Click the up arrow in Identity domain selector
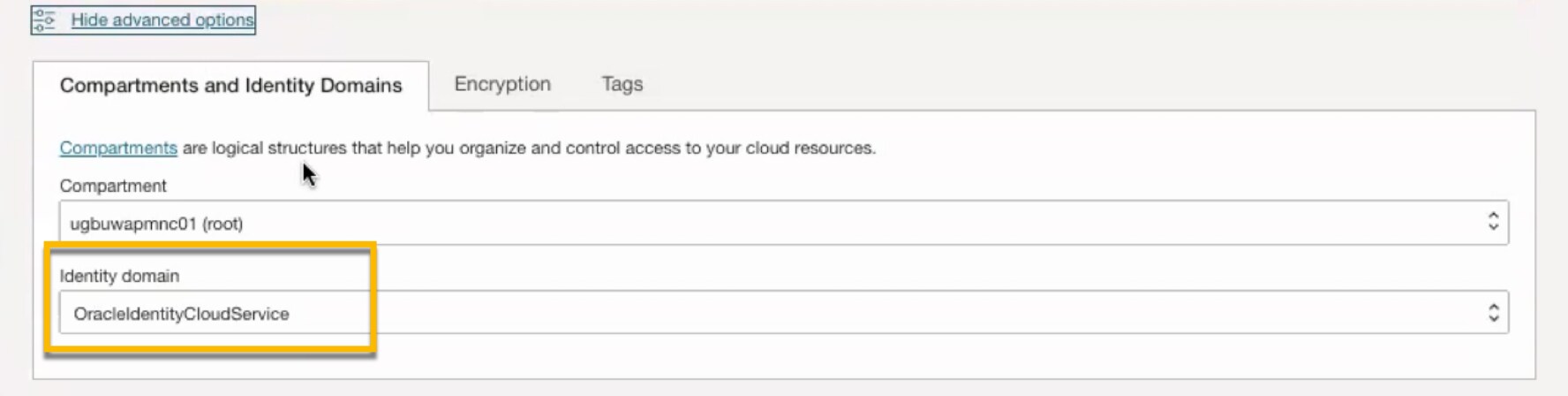Viewport: 1568px width, 396px height. [x=1493, y=306]
